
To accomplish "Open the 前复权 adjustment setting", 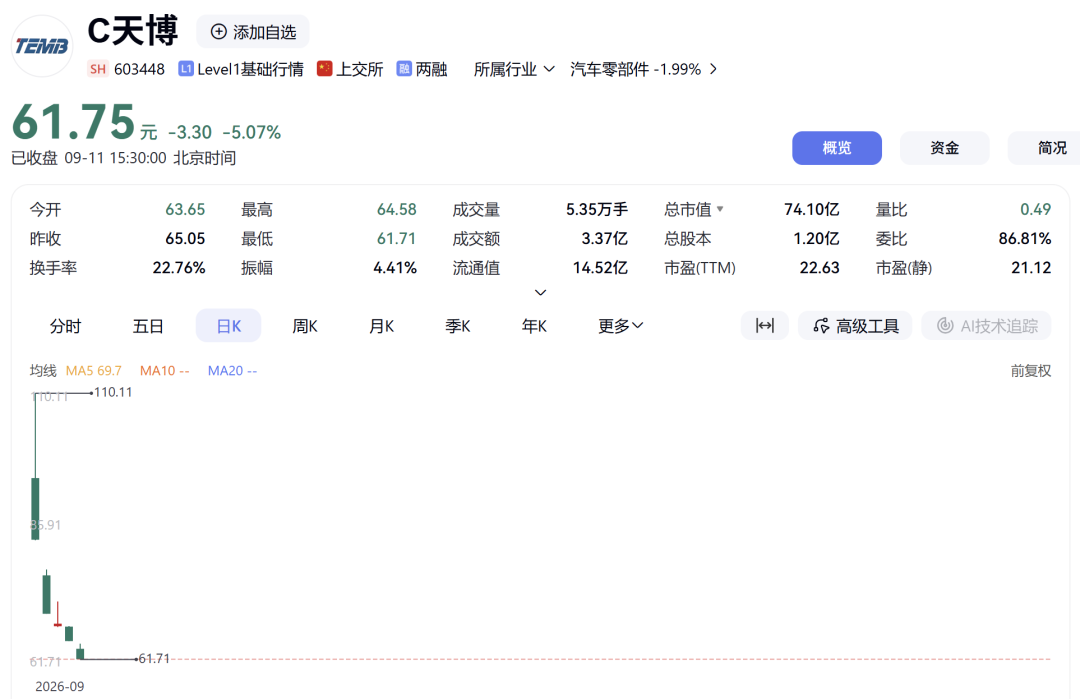I will 1030,371.
